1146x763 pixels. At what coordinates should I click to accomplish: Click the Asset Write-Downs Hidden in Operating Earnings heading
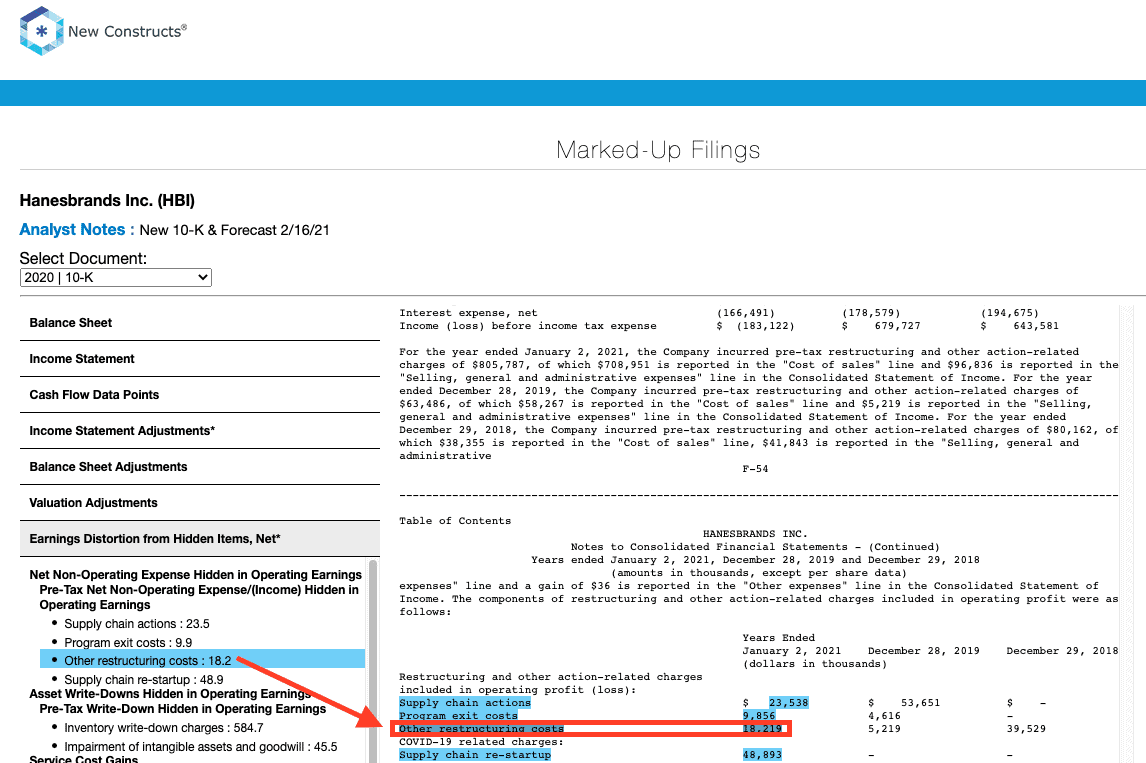coord(170,694)
